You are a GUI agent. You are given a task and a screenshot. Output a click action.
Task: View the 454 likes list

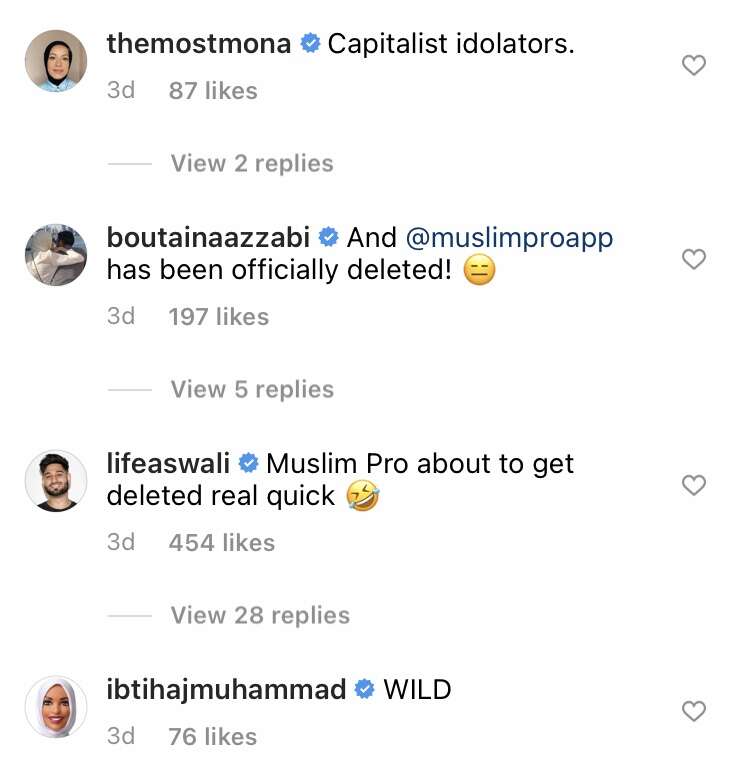click(221, 542)
